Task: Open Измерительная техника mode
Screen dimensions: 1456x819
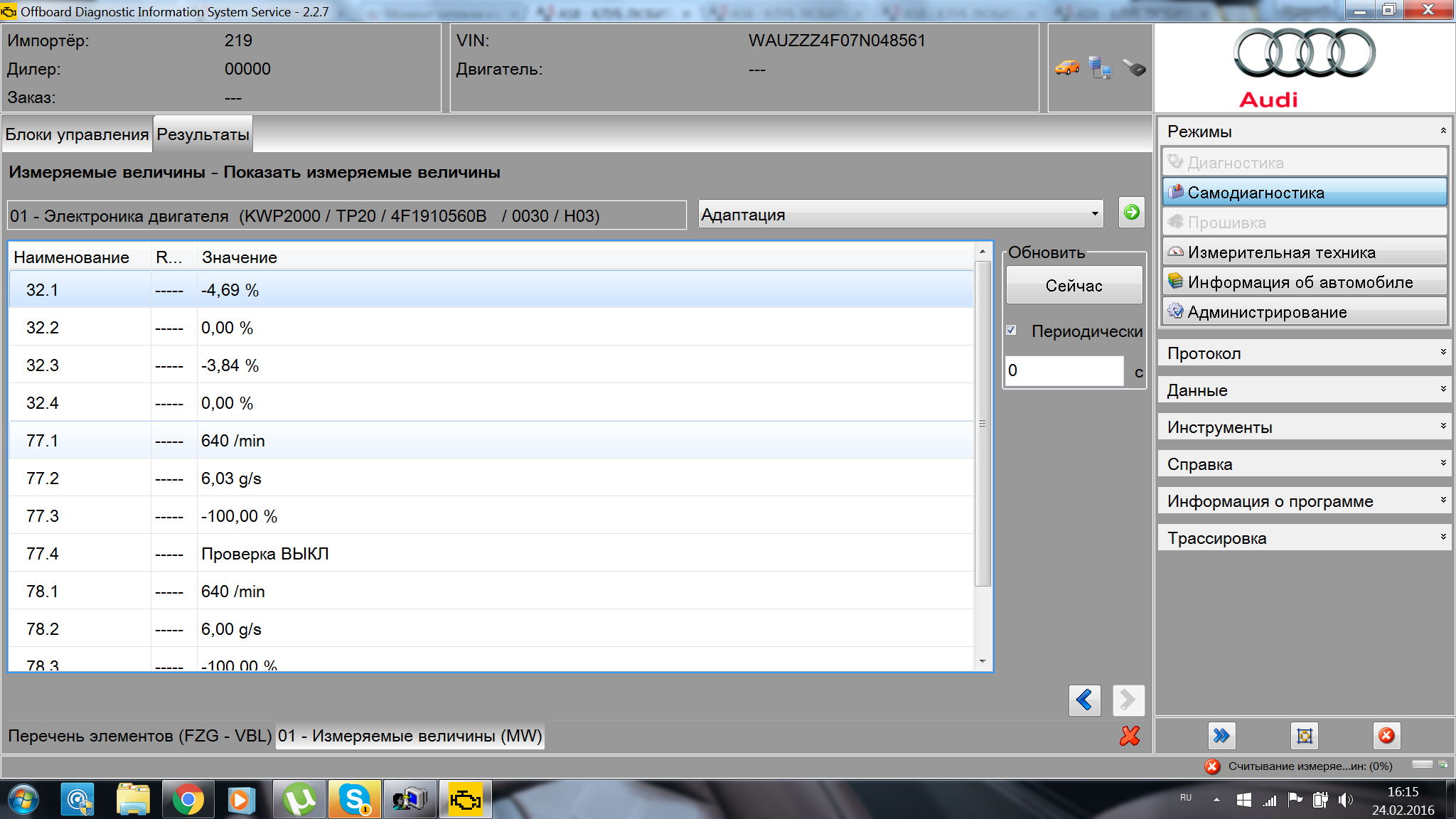Action: tap(1304, 252)
